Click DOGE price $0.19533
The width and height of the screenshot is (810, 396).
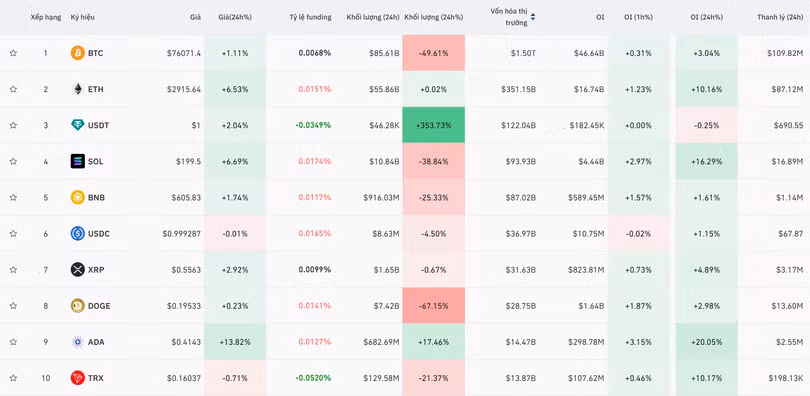pyautogui.click(x=184, y=306)
